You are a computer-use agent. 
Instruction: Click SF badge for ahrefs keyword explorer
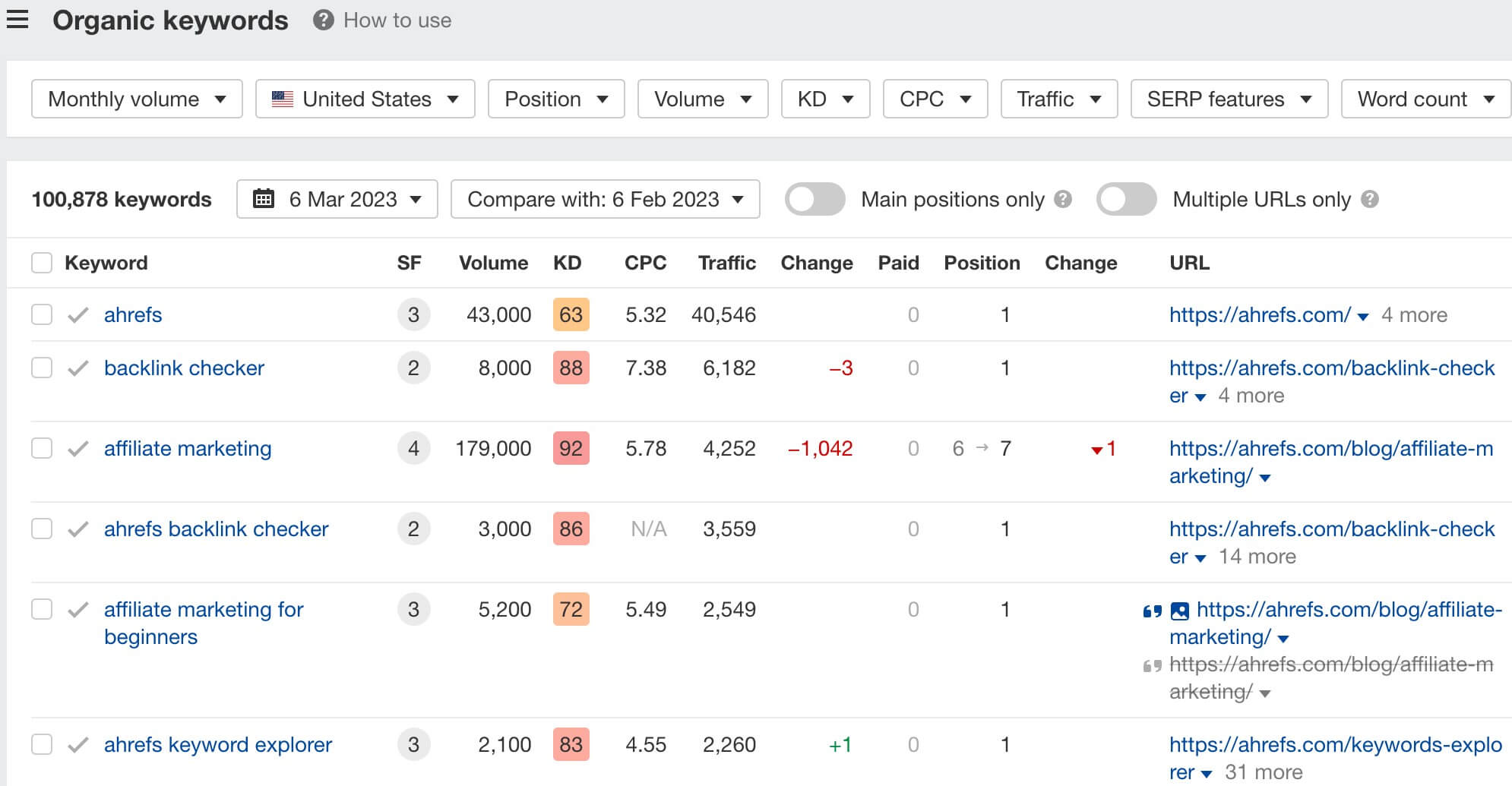(413, 744)
